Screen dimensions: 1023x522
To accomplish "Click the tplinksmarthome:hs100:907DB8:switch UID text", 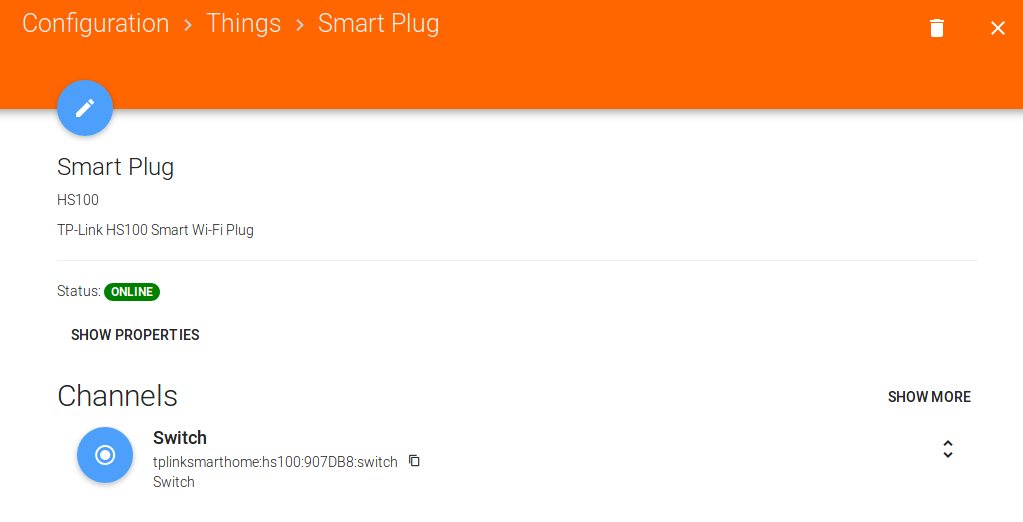I will click(x=275, y=462).
